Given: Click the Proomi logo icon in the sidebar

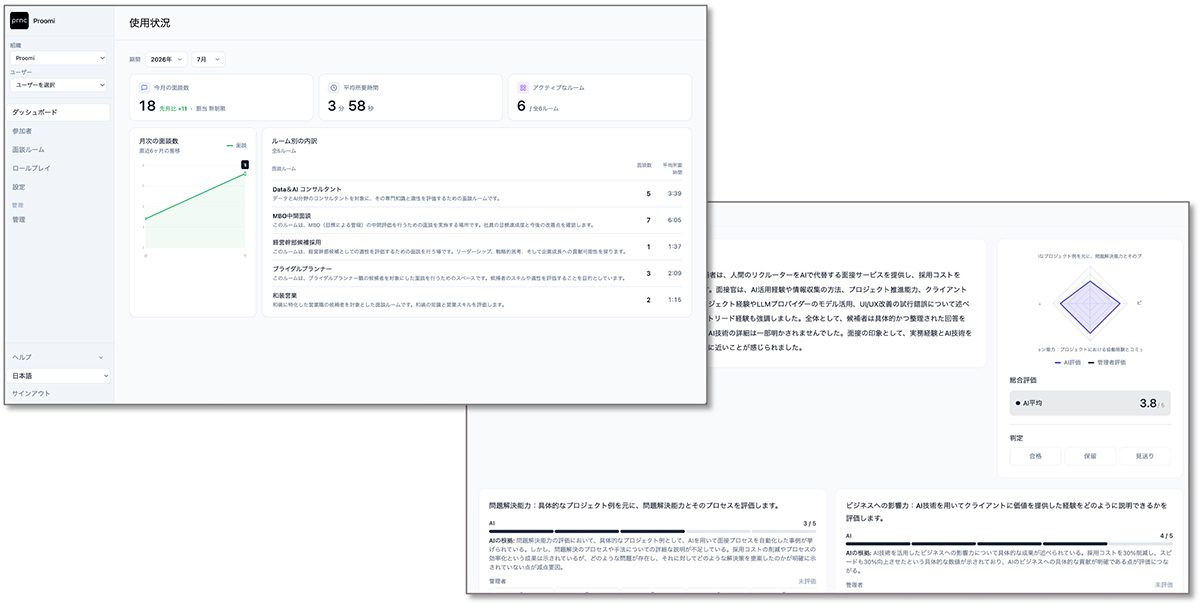Looking at the screenshot, I should [x=19, y=20].
